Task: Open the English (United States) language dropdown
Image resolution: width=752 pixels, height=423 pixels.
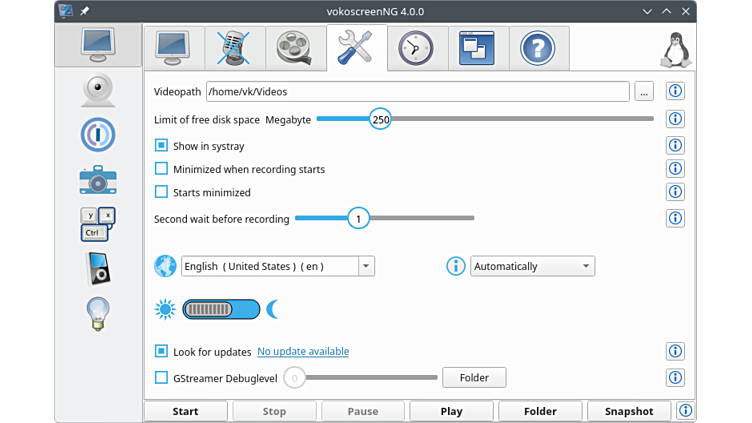Action: (278, 266)
